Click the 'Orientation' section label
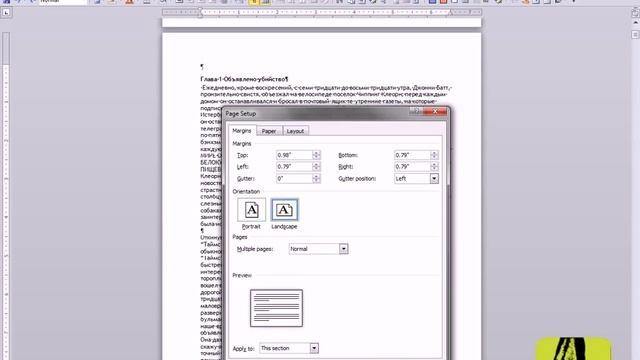Viewport: 640px width, 360px height. 246,191
